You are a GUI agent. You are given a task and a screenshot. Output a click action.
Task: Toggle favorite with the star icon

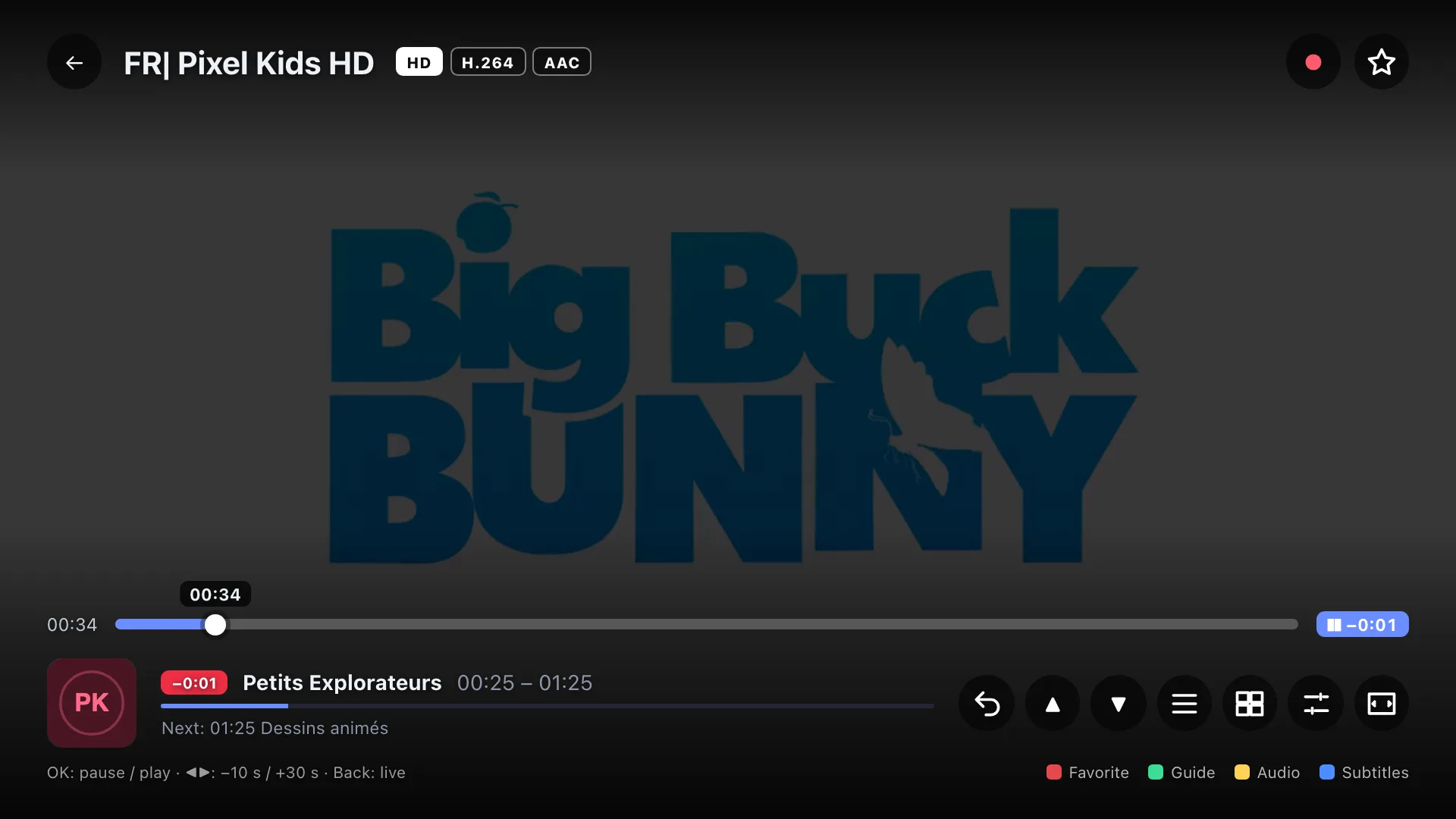click(x=1382, y=62)
